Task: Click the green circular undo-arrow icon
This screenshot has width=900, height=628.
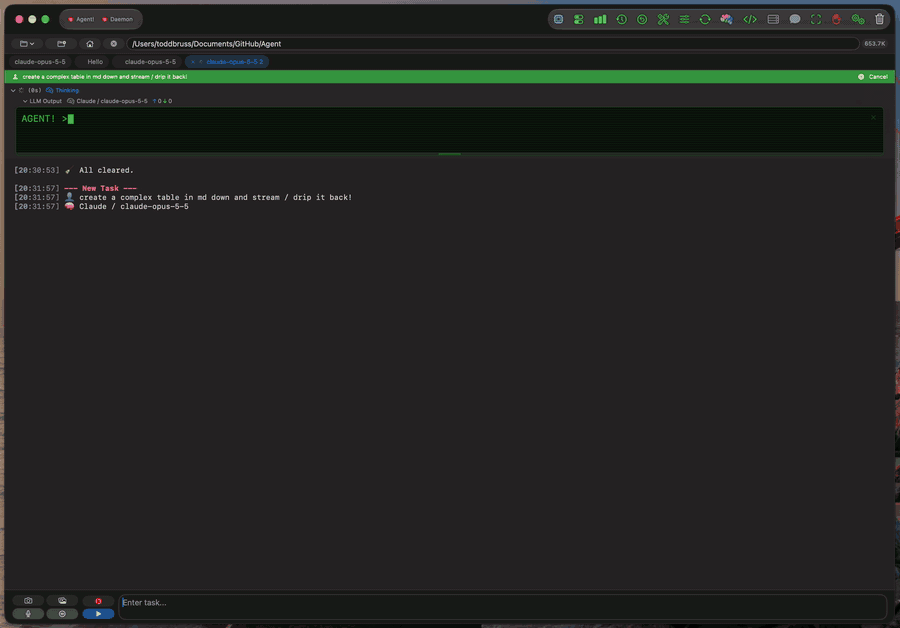Action: 642,20
